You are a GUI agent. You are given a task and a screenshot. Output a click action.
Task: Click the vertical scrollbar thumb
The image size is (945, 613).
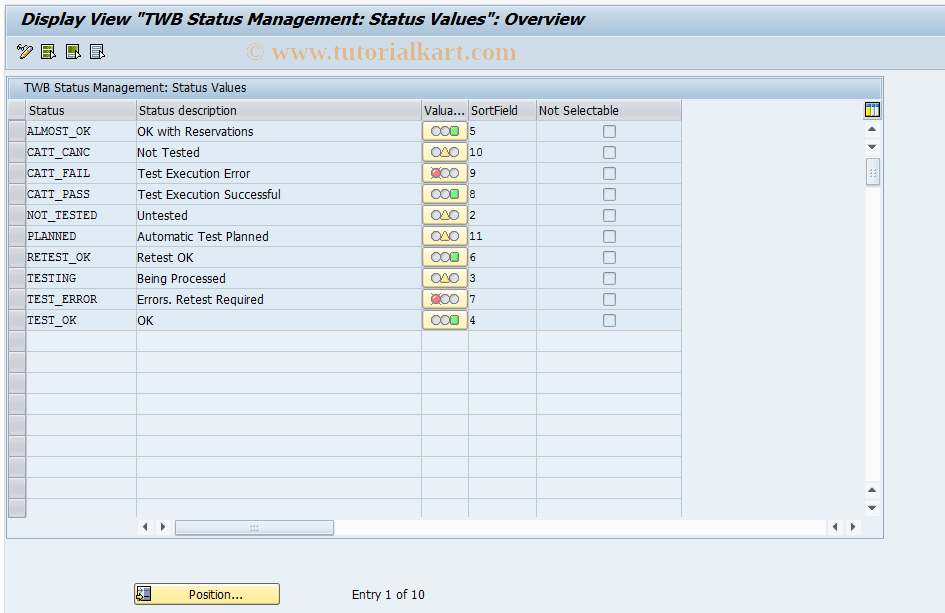pyautogui.click(x=872, y=173)
